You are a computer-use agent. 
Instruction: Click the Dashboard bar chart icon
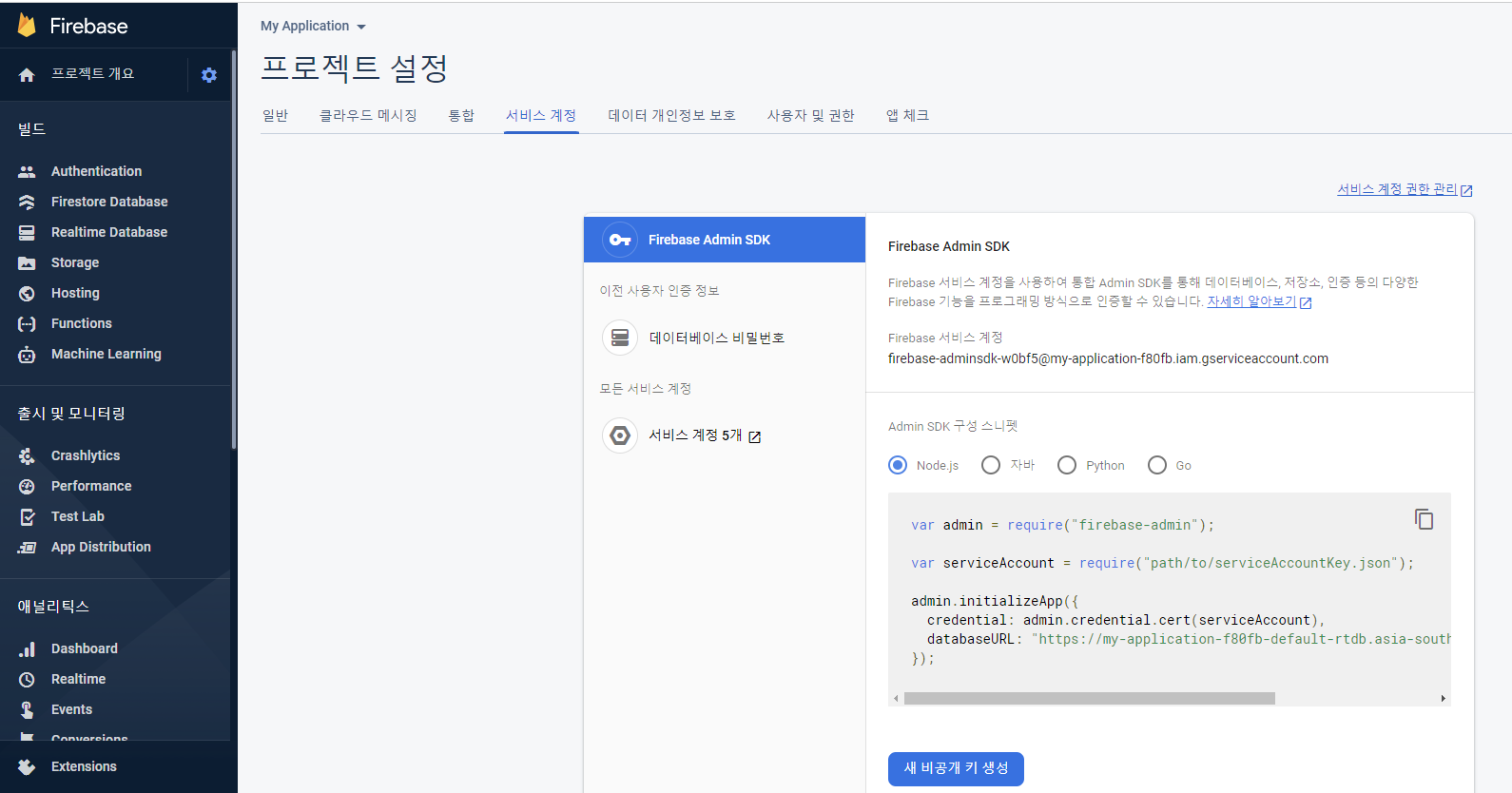(x=27, y=648)
